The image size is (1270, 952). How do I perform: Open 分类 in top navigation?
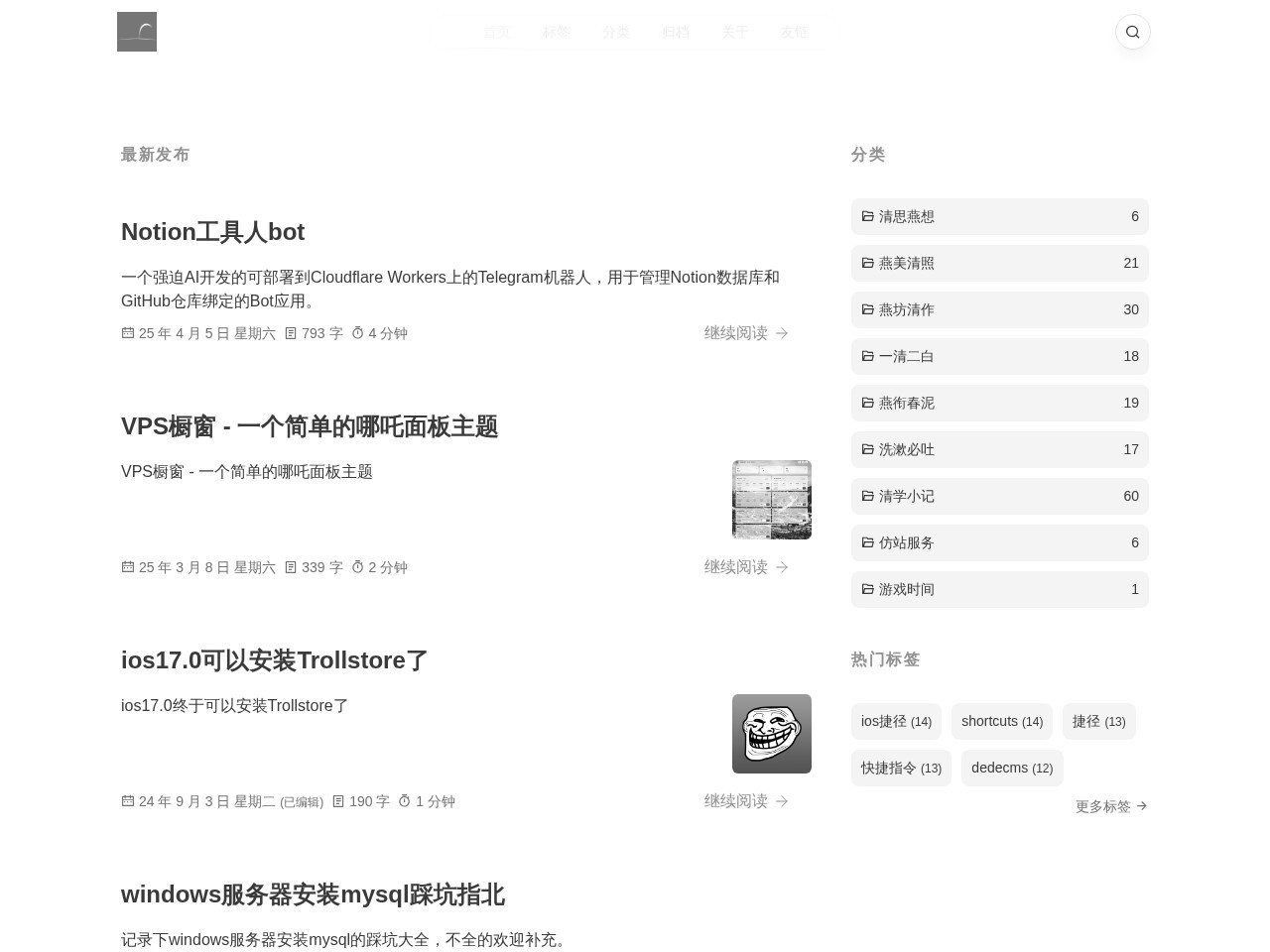point(616,32)
